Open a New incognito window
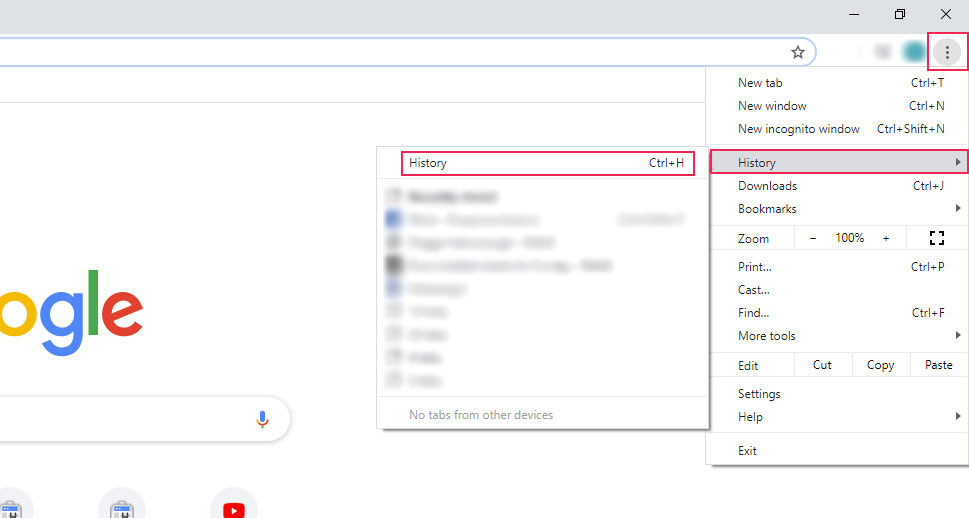The height and width of the screenshot is (518, 969). point(837,129)
